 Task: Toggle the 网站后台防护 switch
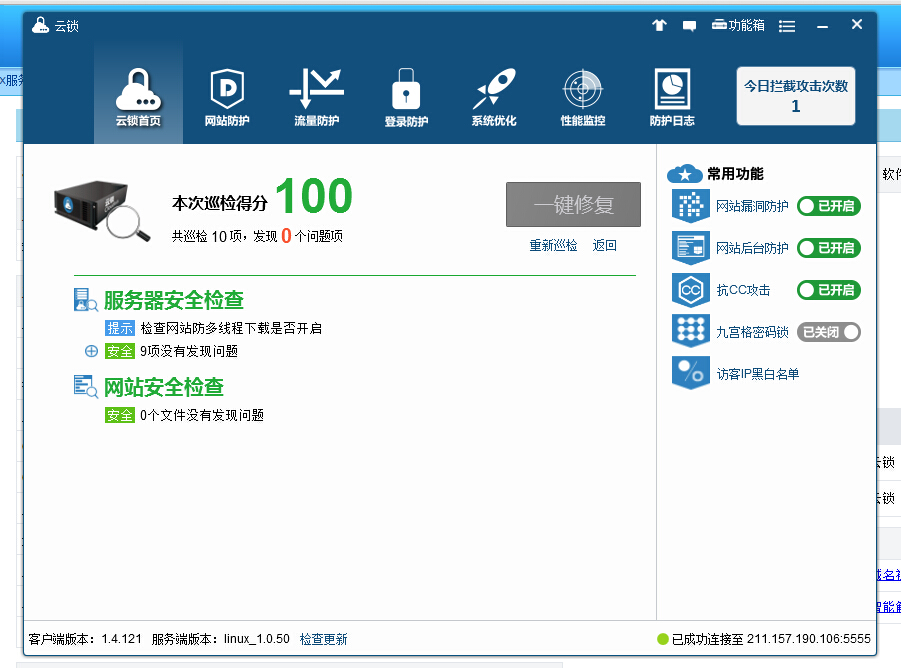pos(829,248)
